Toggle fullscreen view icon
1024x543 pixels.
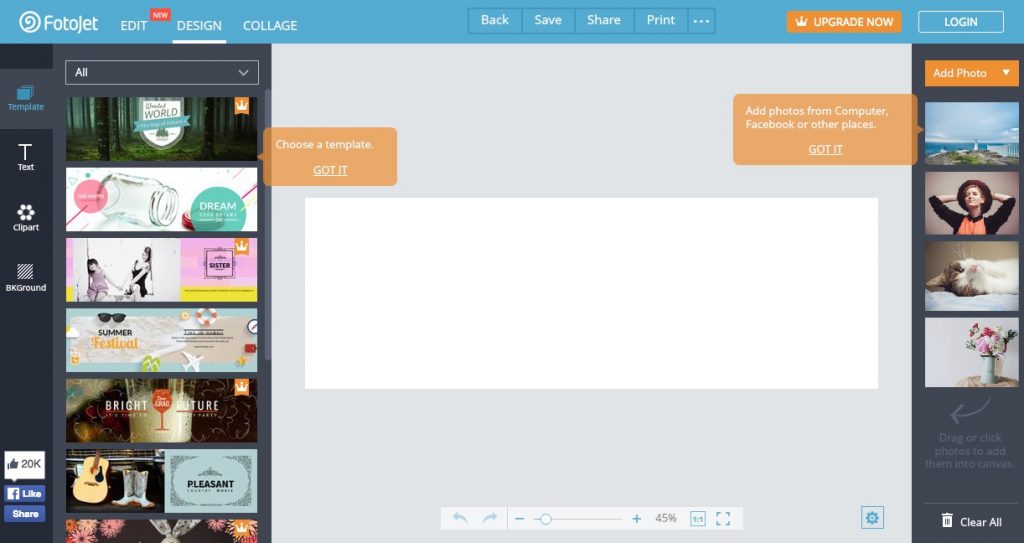click(x=723, y=518)
